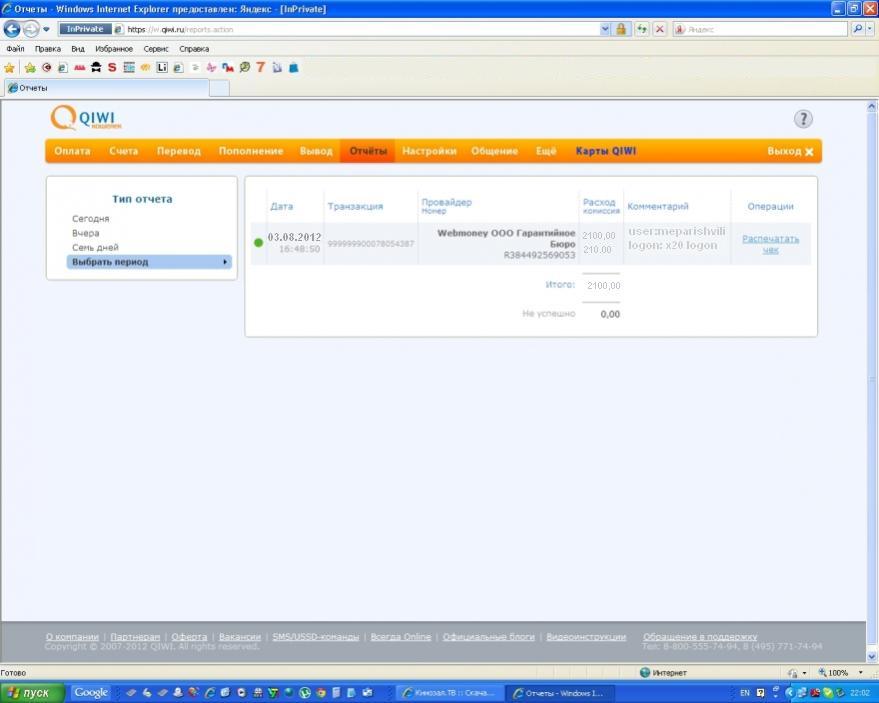
Task: Open the Отчёты tab in QIWI menu
Action: tap(368, 151)
